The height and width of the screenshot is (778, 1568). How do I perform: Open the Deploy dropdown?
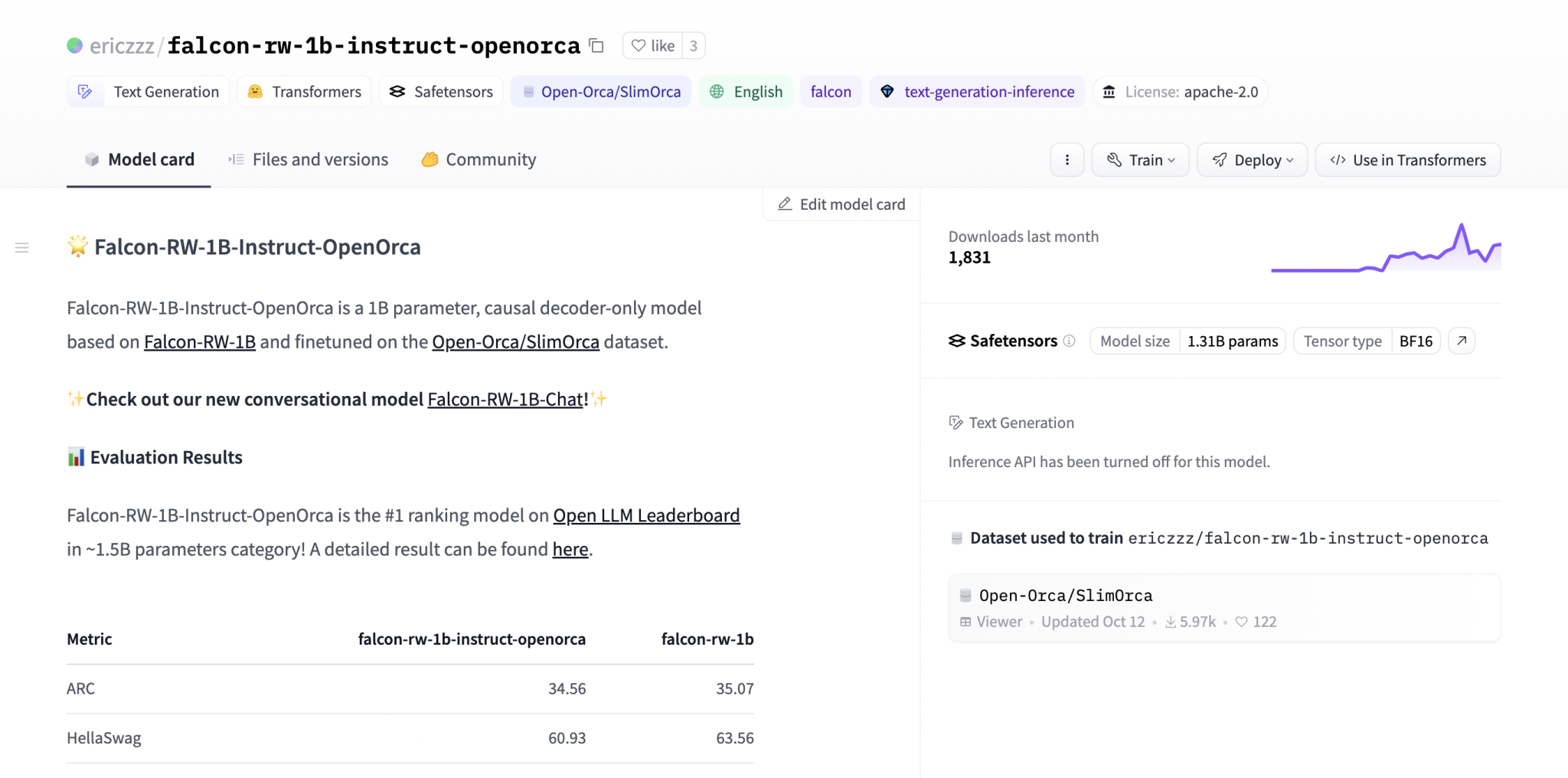tap(1252, 160)
